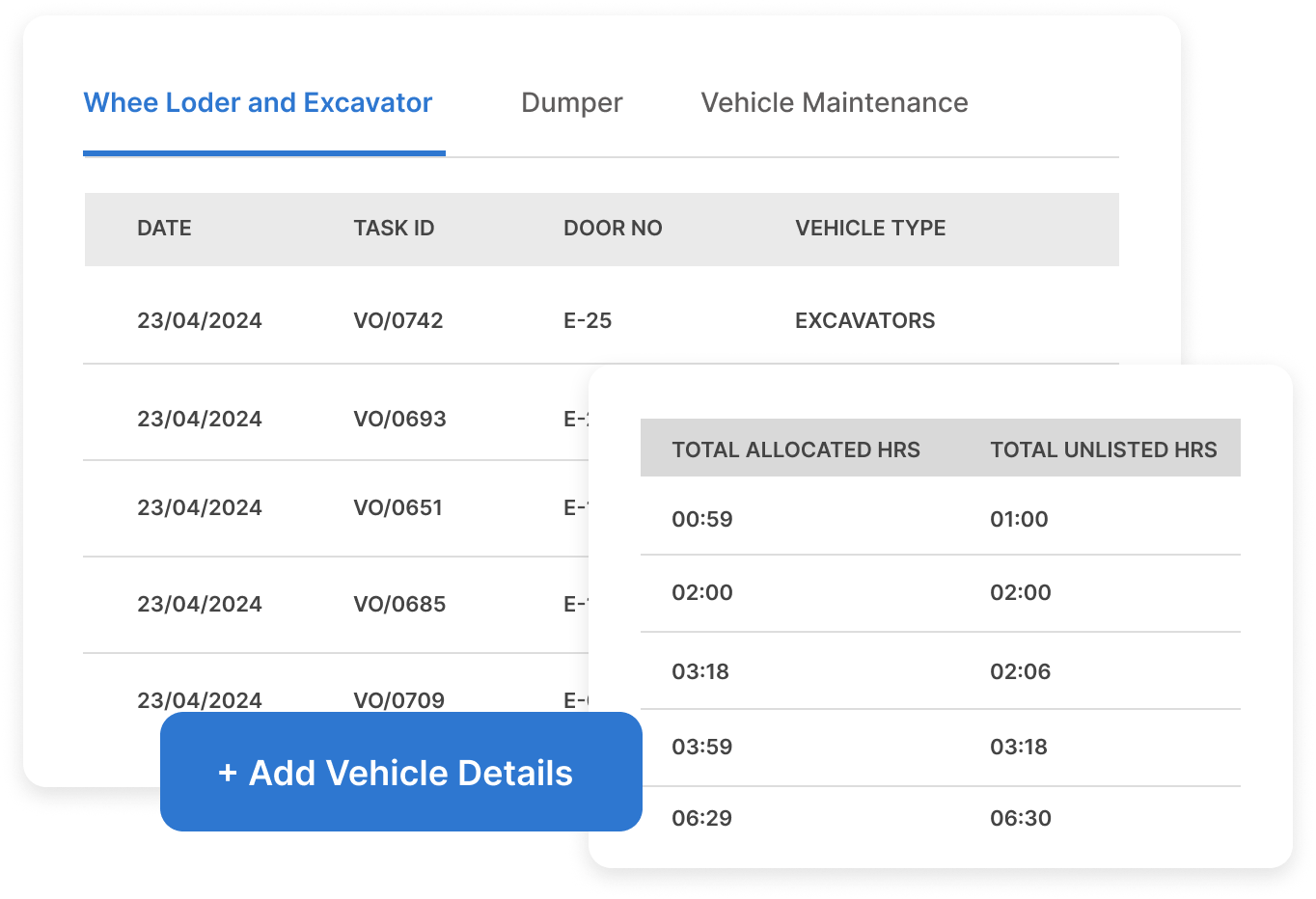1316x899 pixels.
Task: Sort by the DOOR NO column
Action: click(x=613, y=229)
